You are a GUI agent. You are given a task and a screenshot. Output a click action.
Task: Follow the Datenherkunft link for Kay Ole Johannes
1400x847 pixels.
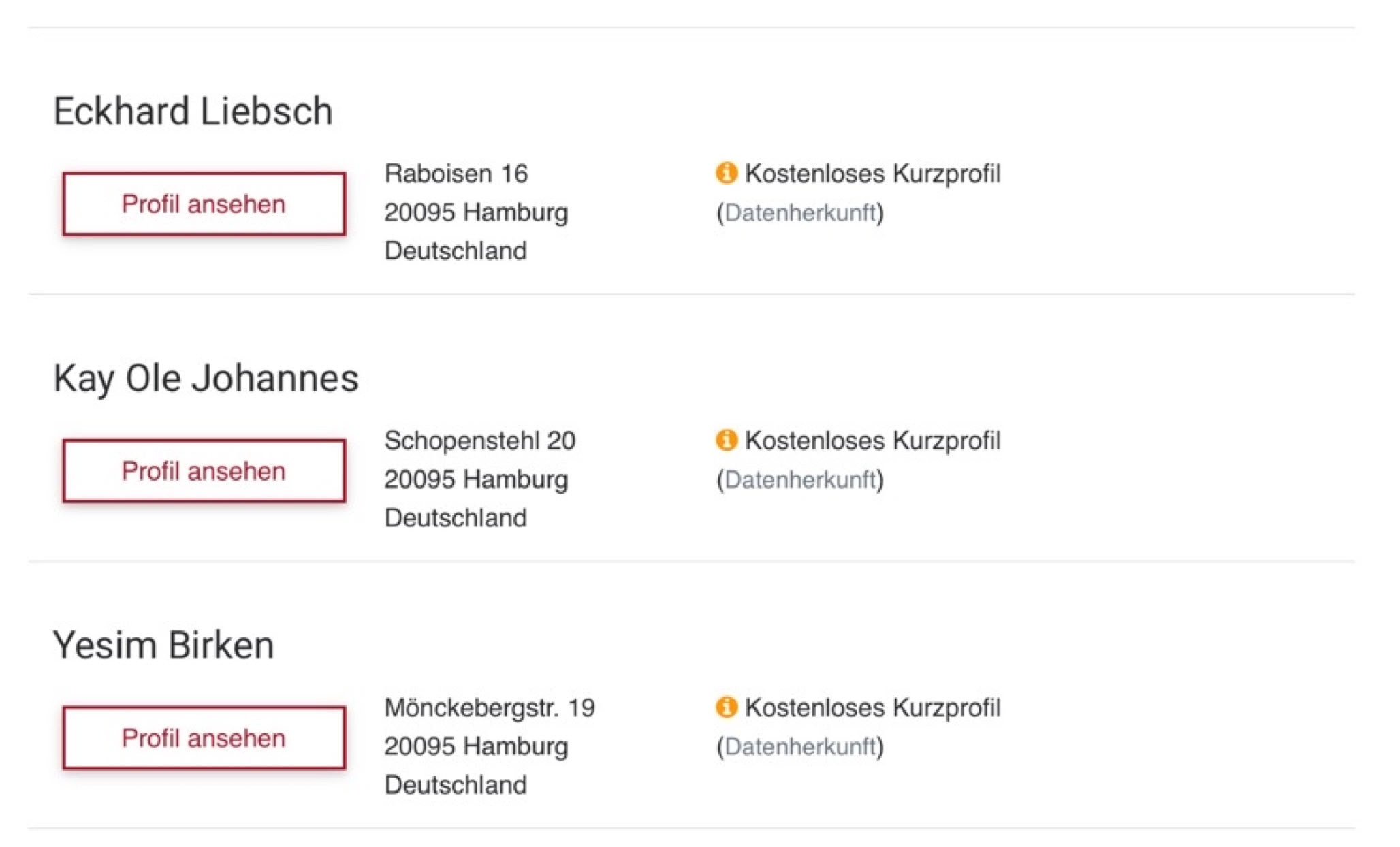[799, 480]
